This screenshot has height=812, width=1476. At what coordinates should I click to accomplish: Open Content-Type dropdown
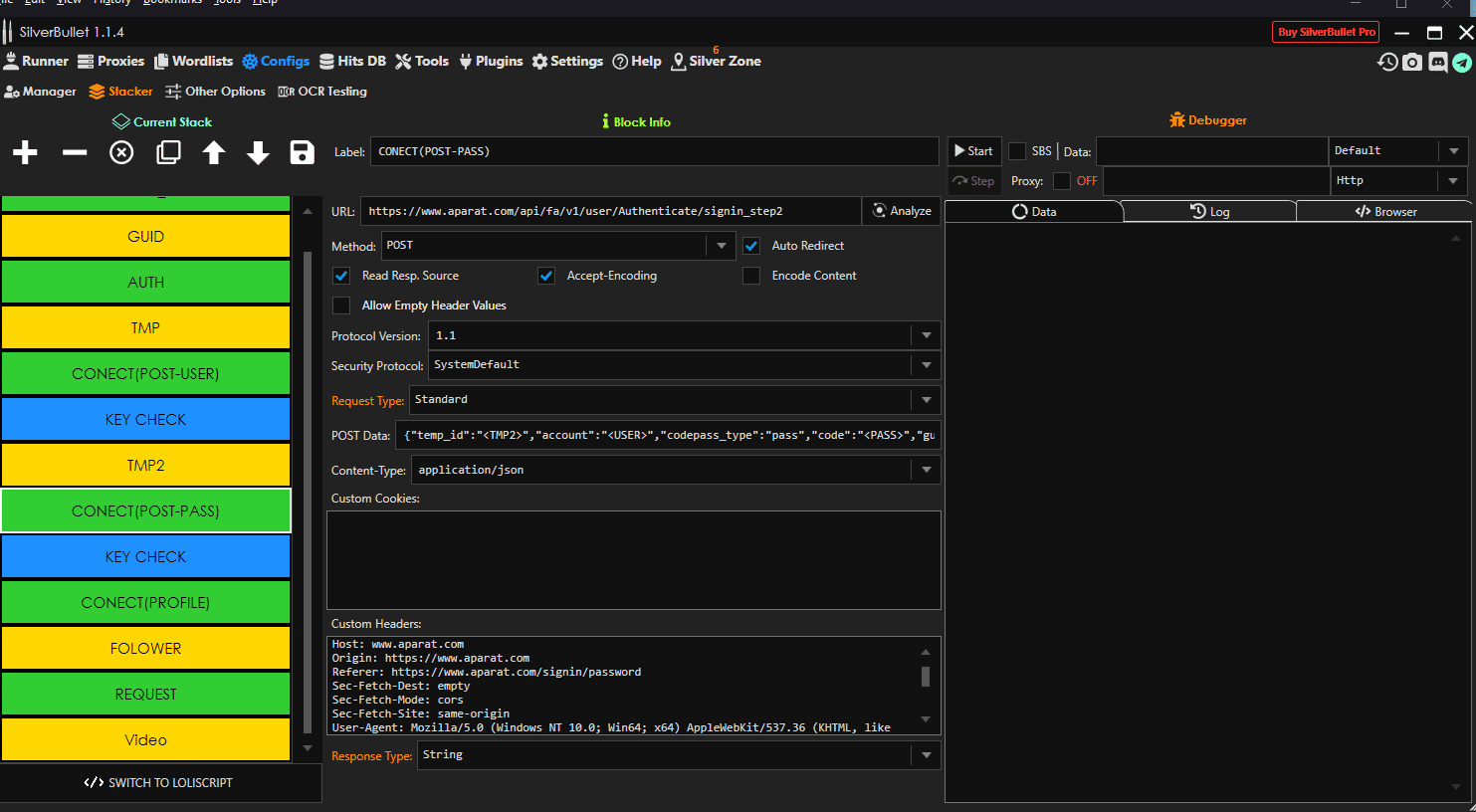[x=676, y=470]
